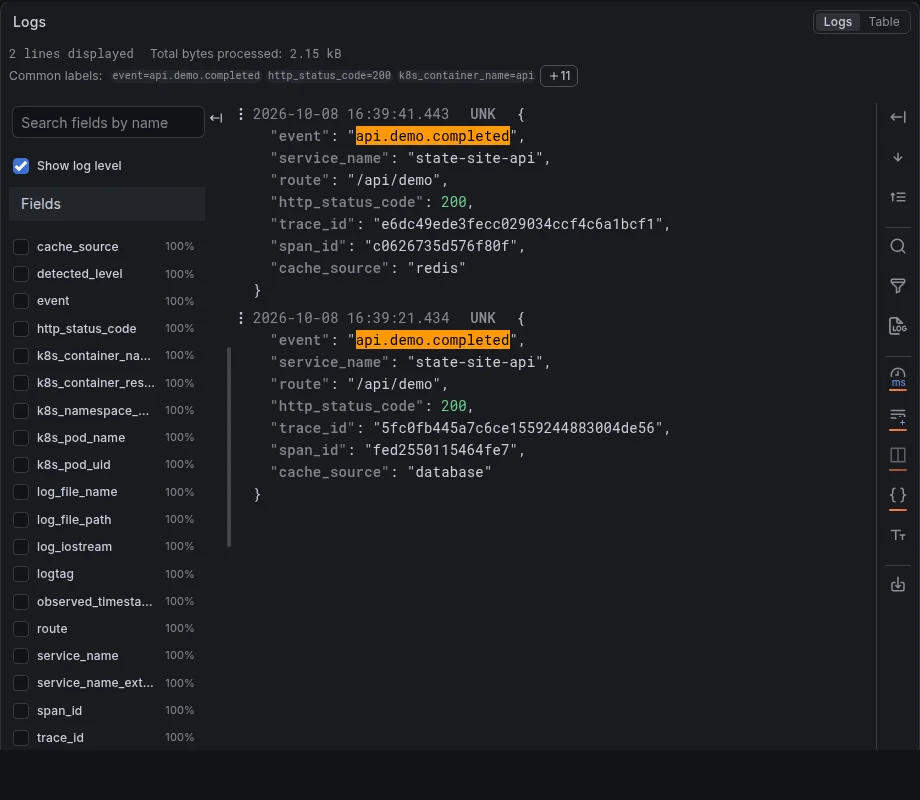This screenshot has width=920, height=800.
Task: Collapse the log controls sidebar
Action: [x=898, y=117]
